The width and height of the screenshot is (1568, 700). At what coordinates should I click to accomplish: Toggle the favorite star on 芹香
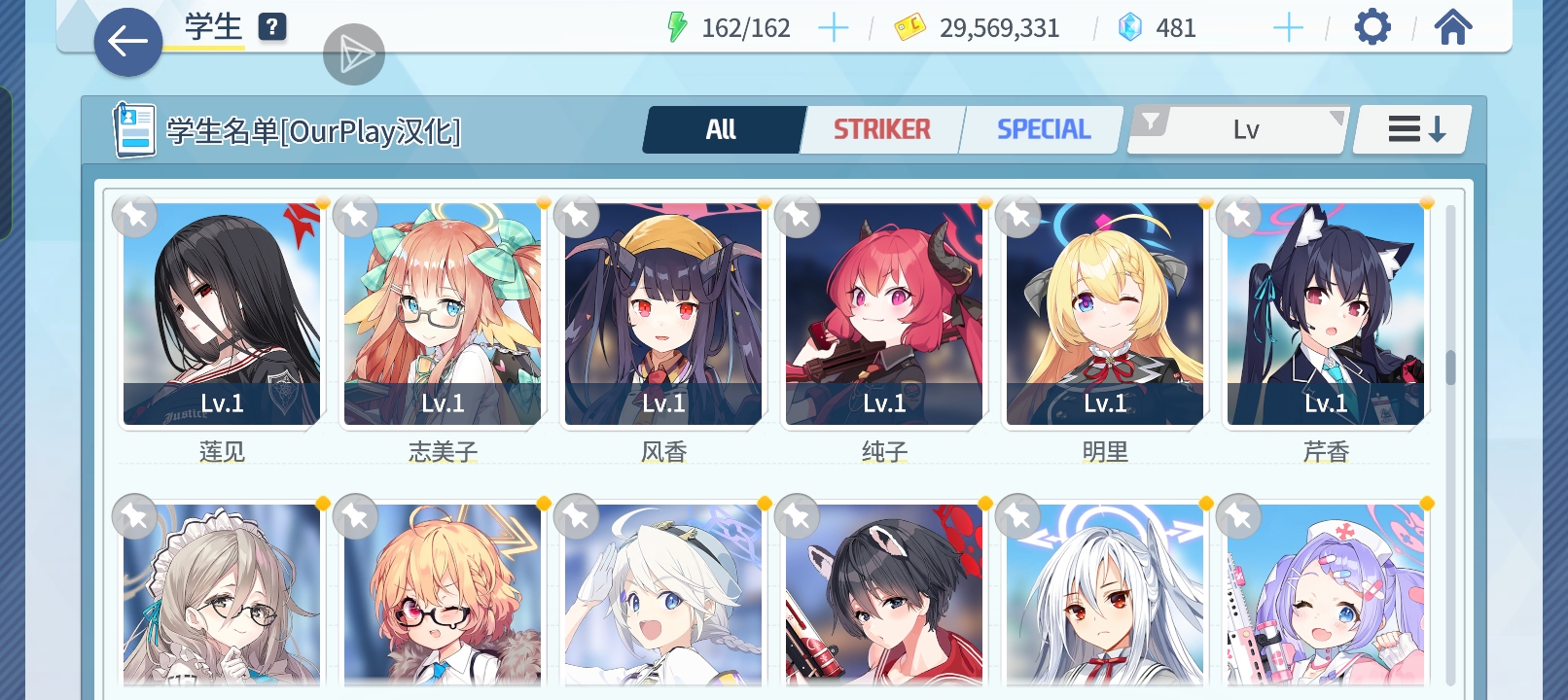pyautogui.click(x=1239, y=216)
